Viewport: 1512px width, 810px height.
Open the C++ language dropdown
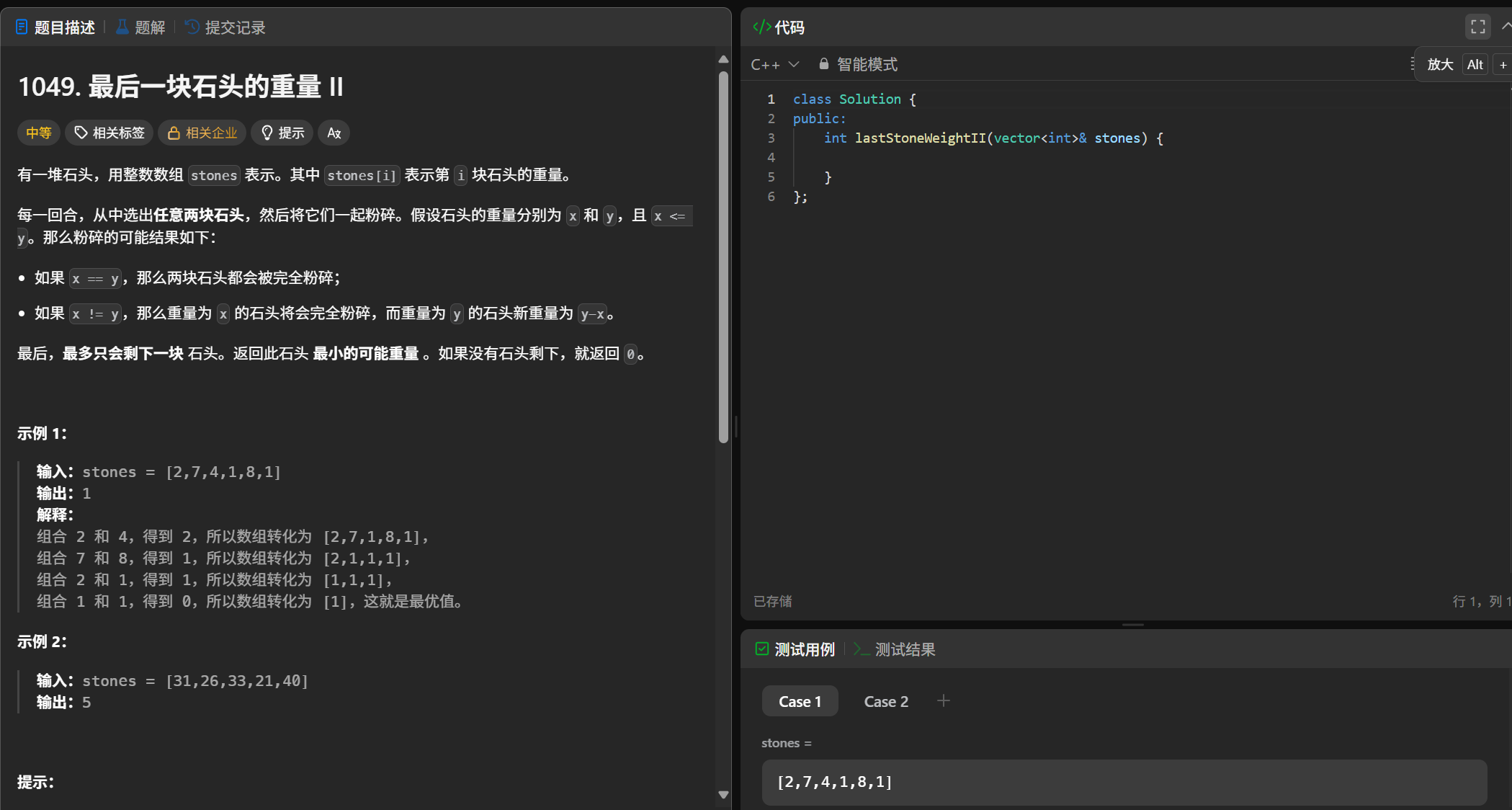tap(774, 65)
